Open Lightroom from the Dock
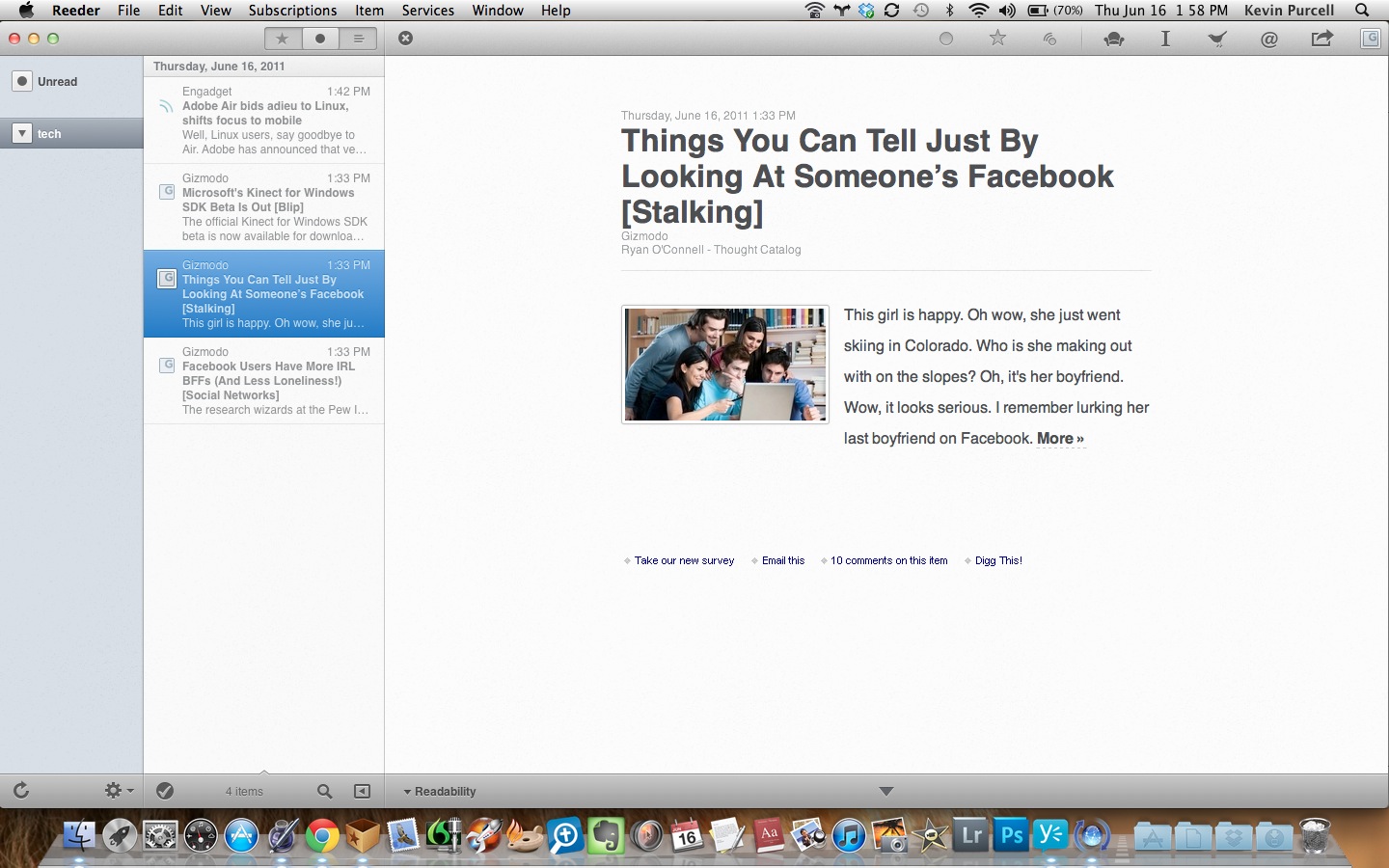This screenshot has width=1389, height=868. [971, 834]
